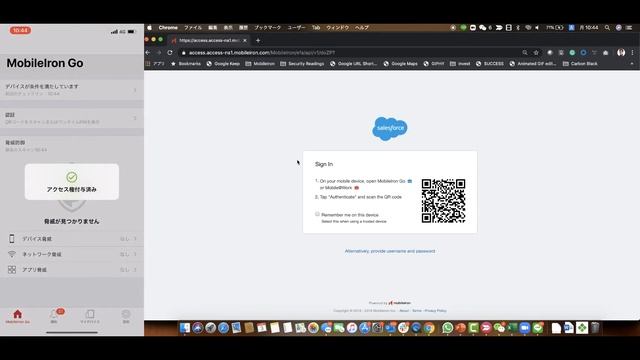Image resolution: width=640 pixels, height=360 pixels.
Task: Open the Chrome menu in menu bar
Action: tap(168, 28)
